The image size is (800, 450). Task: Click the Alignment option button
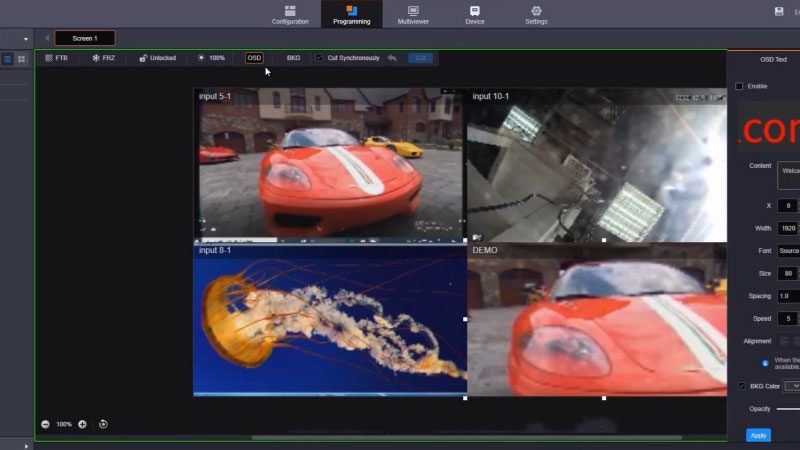click(784, 341)
